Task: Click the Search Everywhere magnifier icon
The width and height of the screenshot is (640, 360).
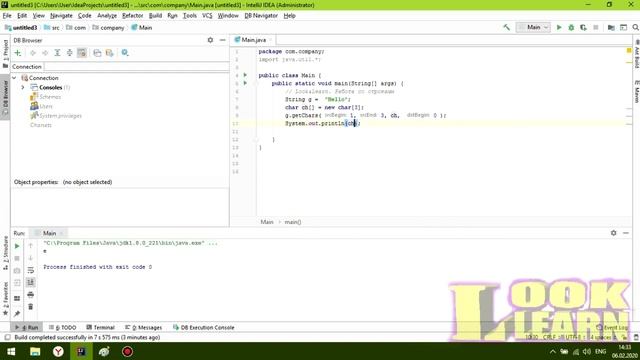Action: [636, 27]
